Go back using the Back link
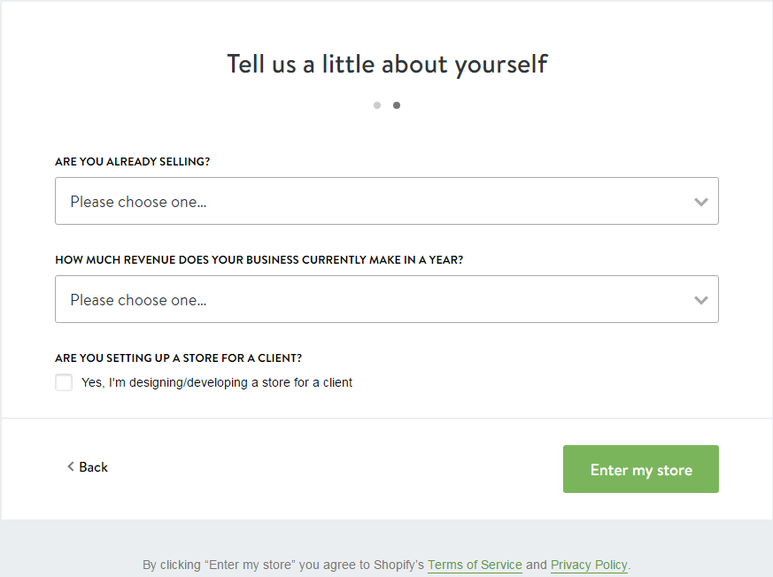This screenshot has height=577, width=773. coord(93,467)
